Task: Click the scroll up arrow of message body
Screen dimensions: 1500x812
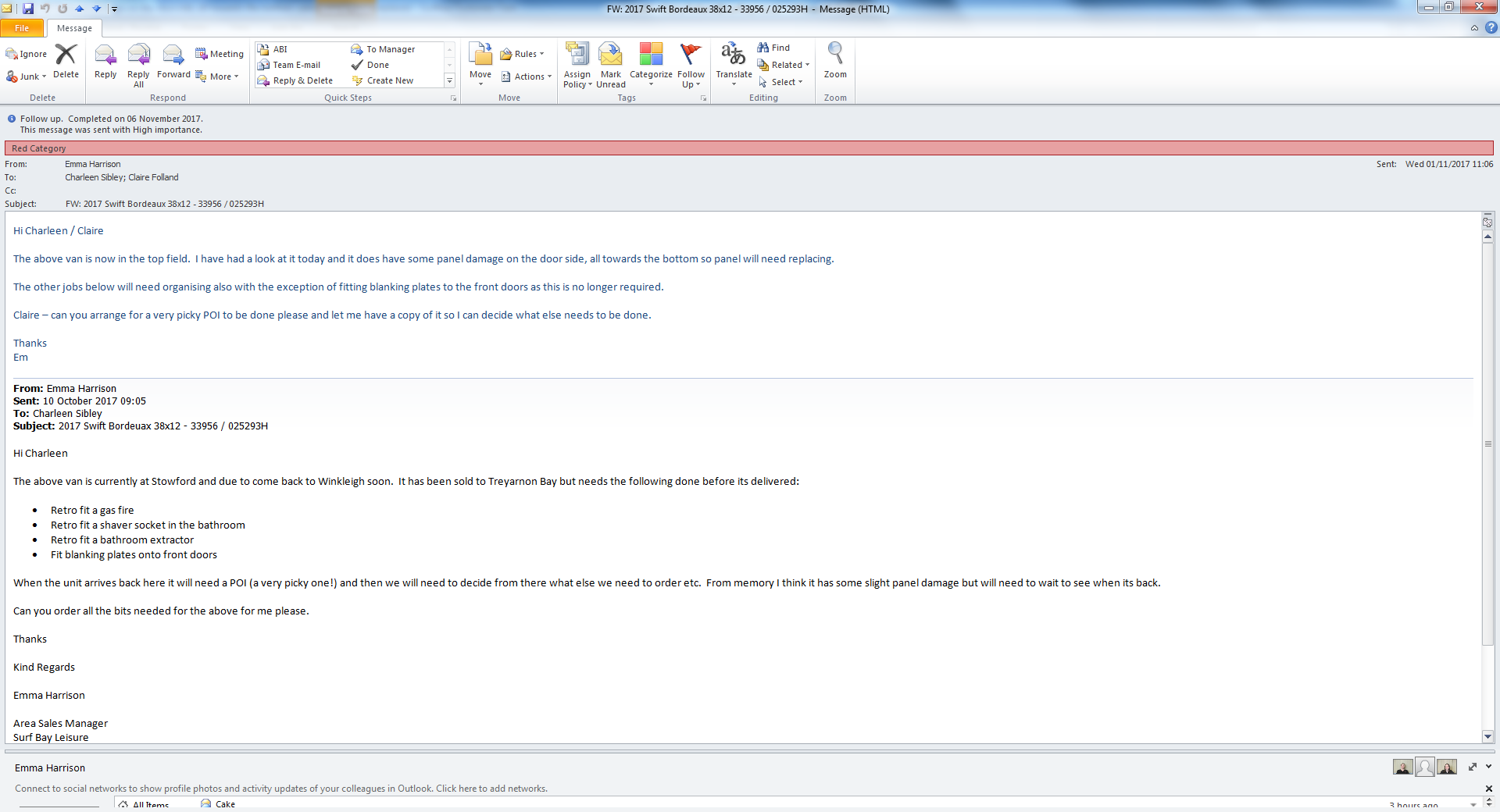Action: pyautogui.click(x=1487, y=237)
